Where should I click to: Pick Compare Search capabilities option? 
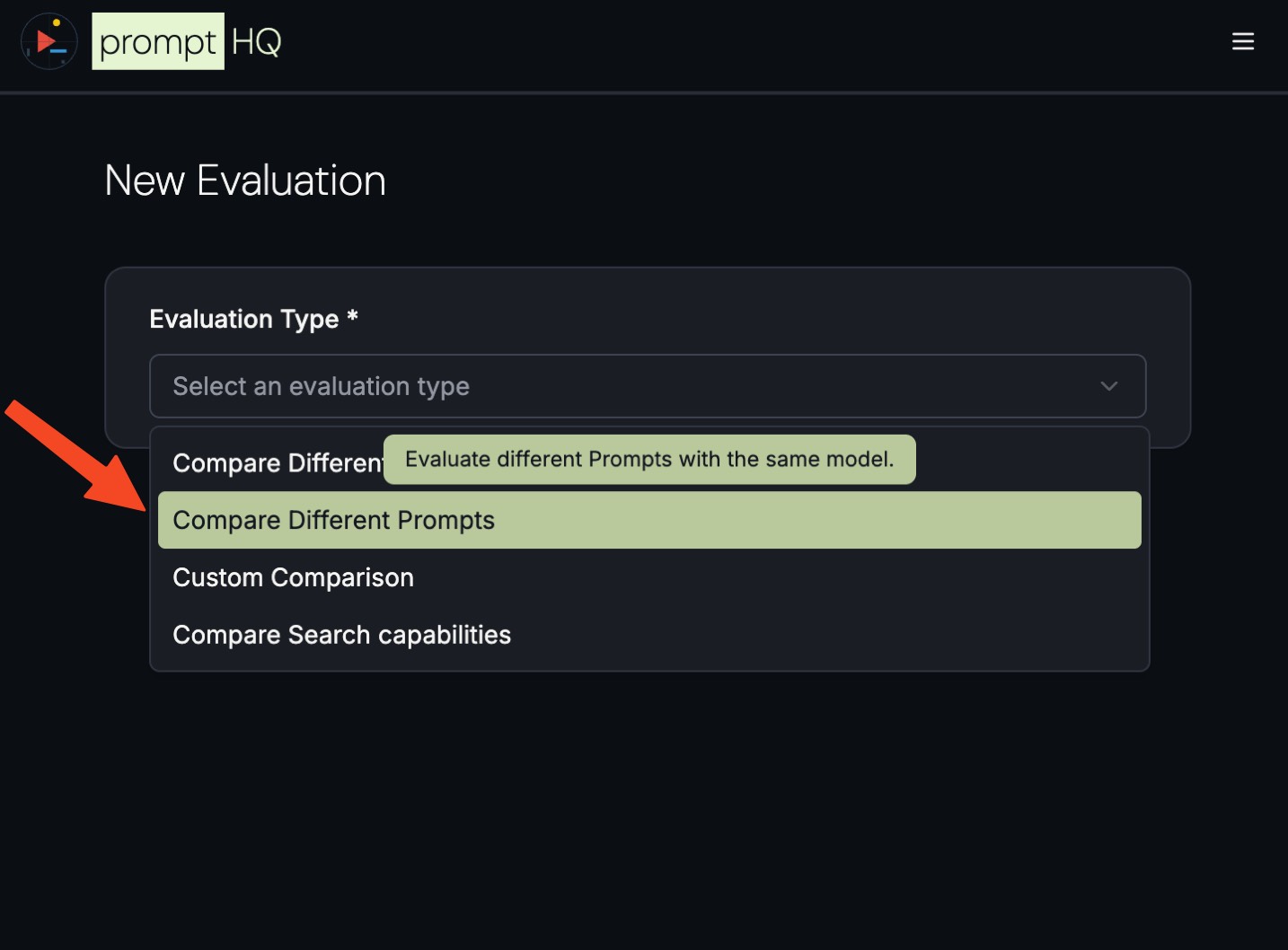341,635
